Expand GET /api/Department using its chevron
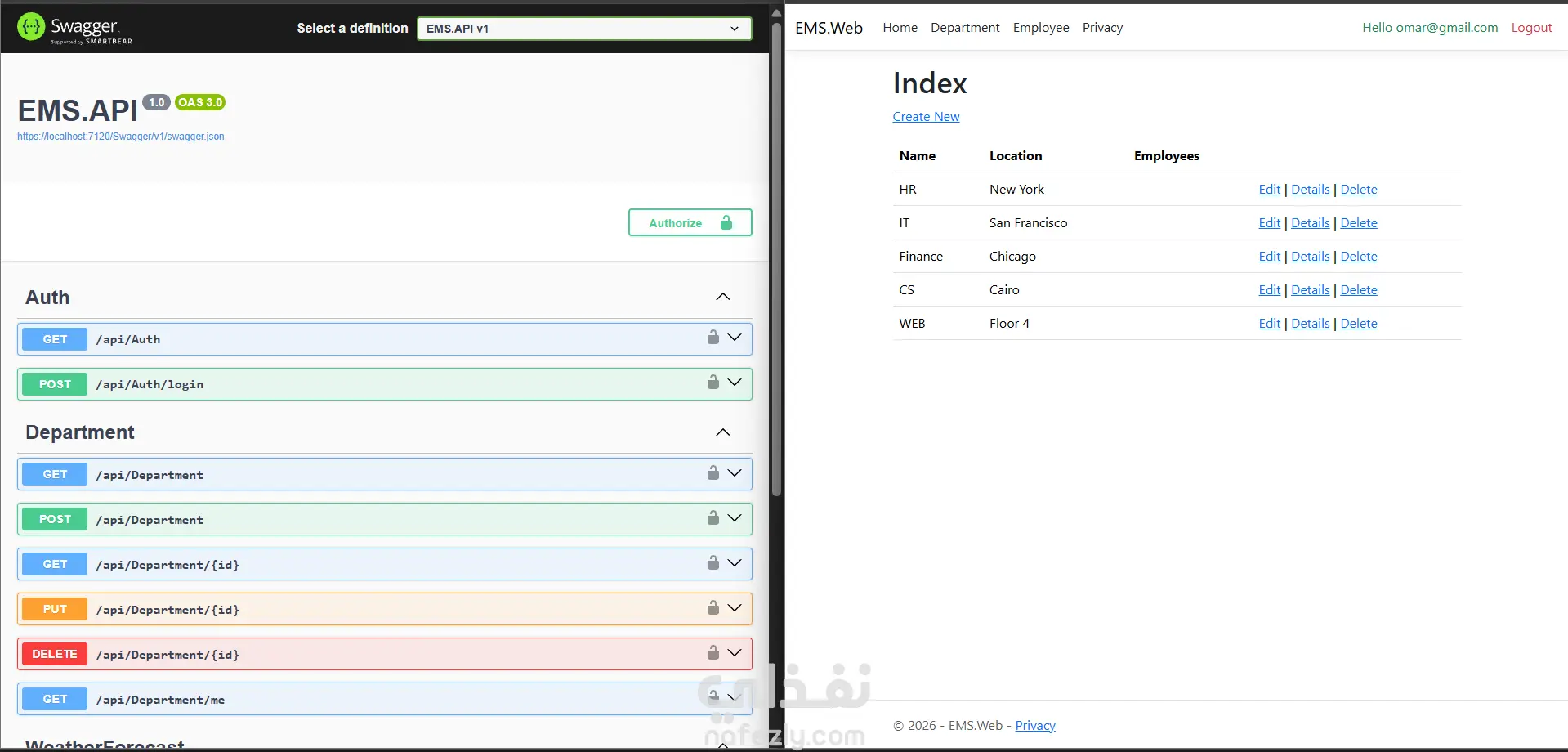The image size is (1568, 752). [x=735, y=472]
